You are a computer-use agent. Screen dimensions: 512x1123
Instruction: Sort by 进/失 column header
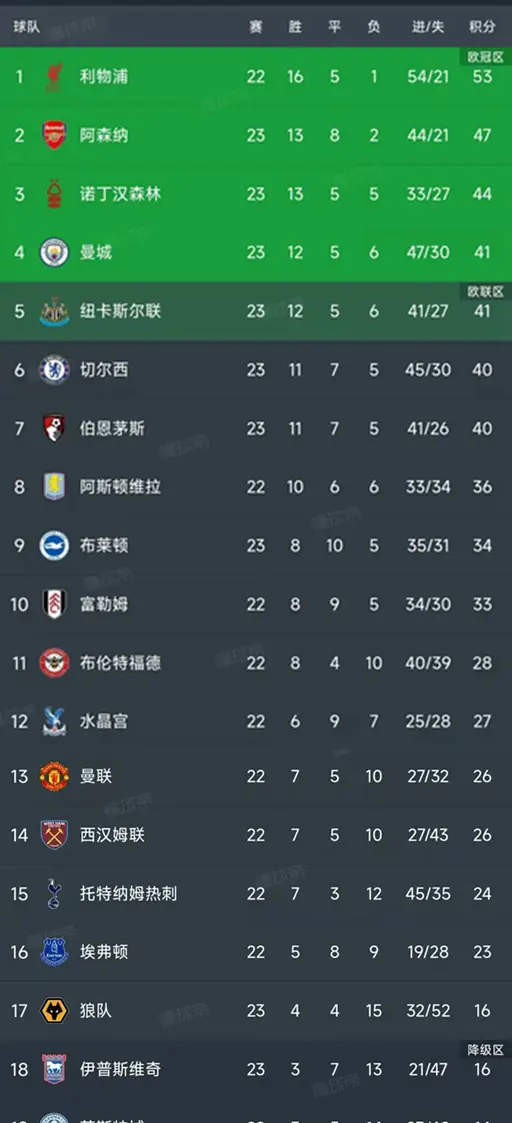click(428, 27)
